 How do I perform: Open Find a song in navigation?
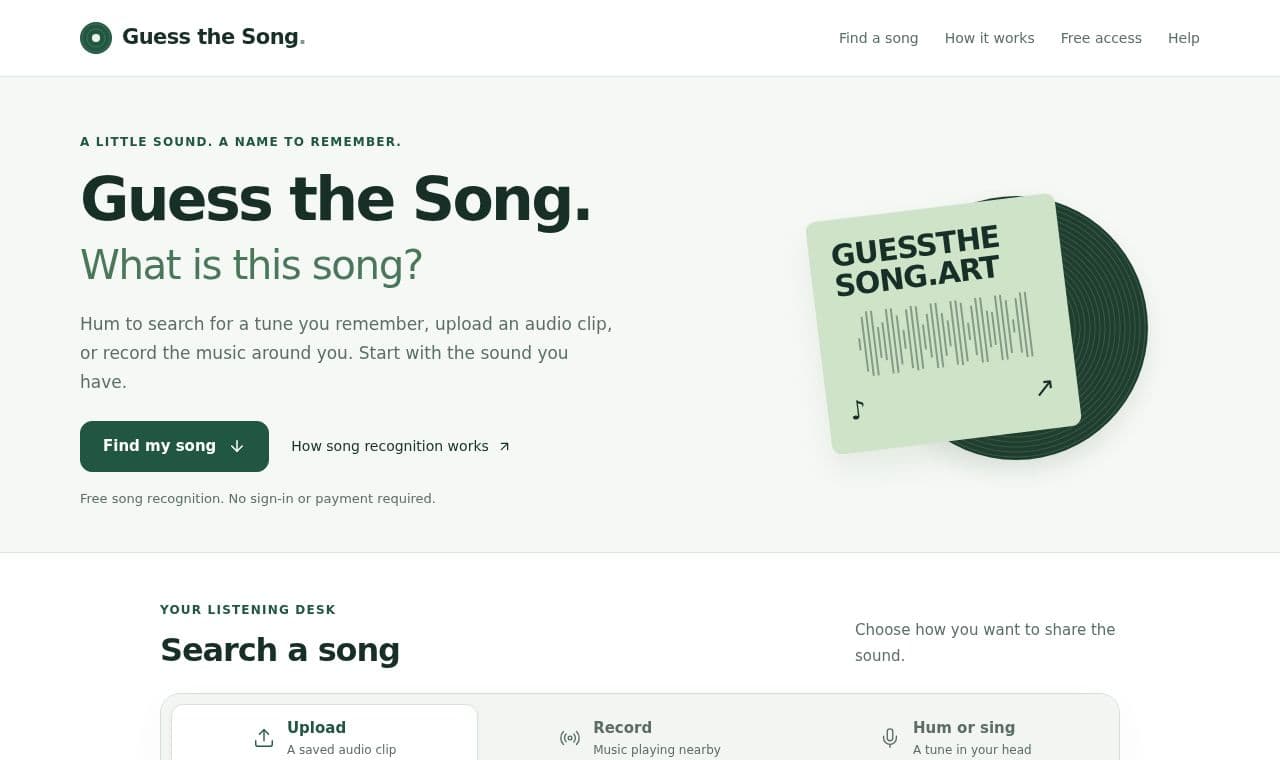click(878, 38)
